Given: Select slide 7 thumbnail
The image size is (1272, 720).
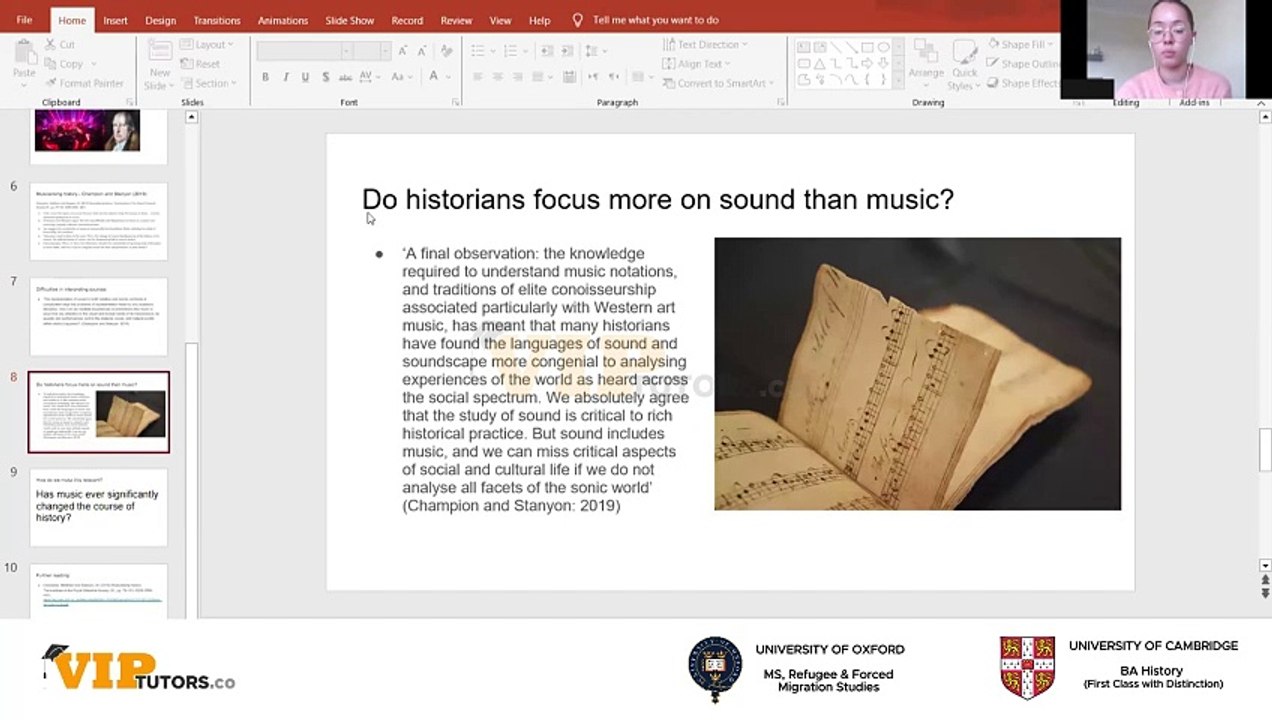Looking at the screenshot, I should (98, 317).
